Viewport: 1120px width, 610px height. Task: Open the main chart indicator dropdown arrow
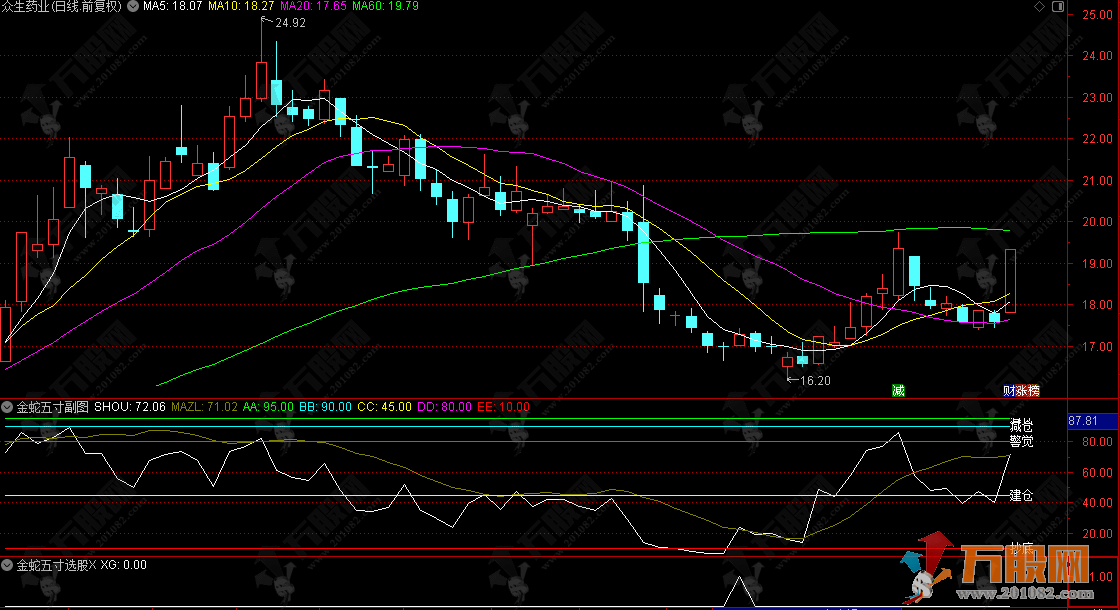click(133, 6)
